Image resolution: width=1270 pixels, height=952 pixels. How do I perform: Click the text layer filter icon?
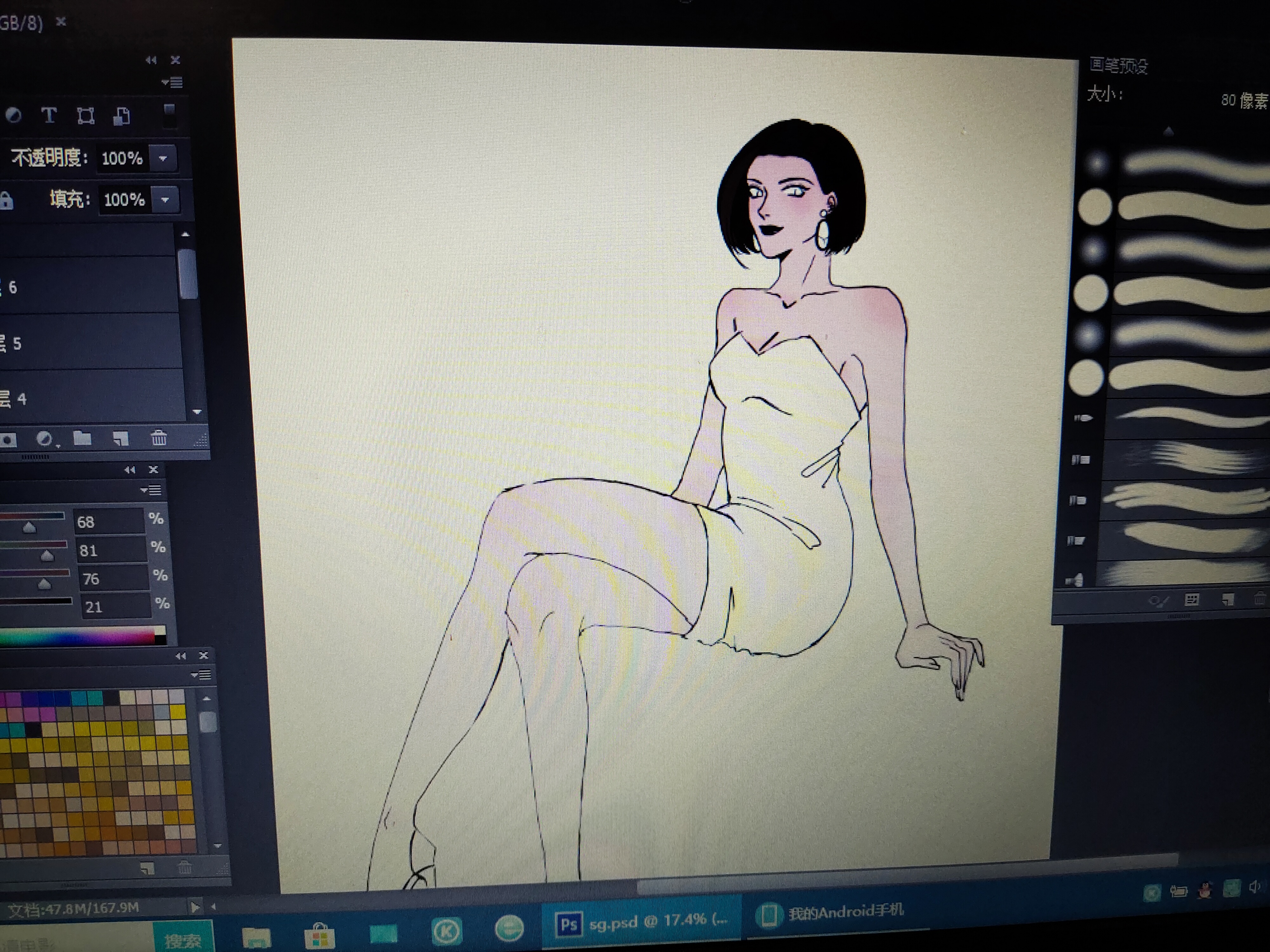click(x=50, y=116)
